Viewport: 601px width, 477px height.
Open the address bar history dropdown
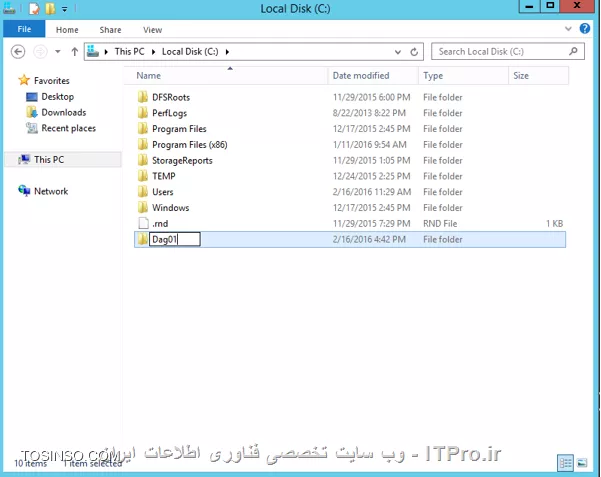click(x=398, y=52)
